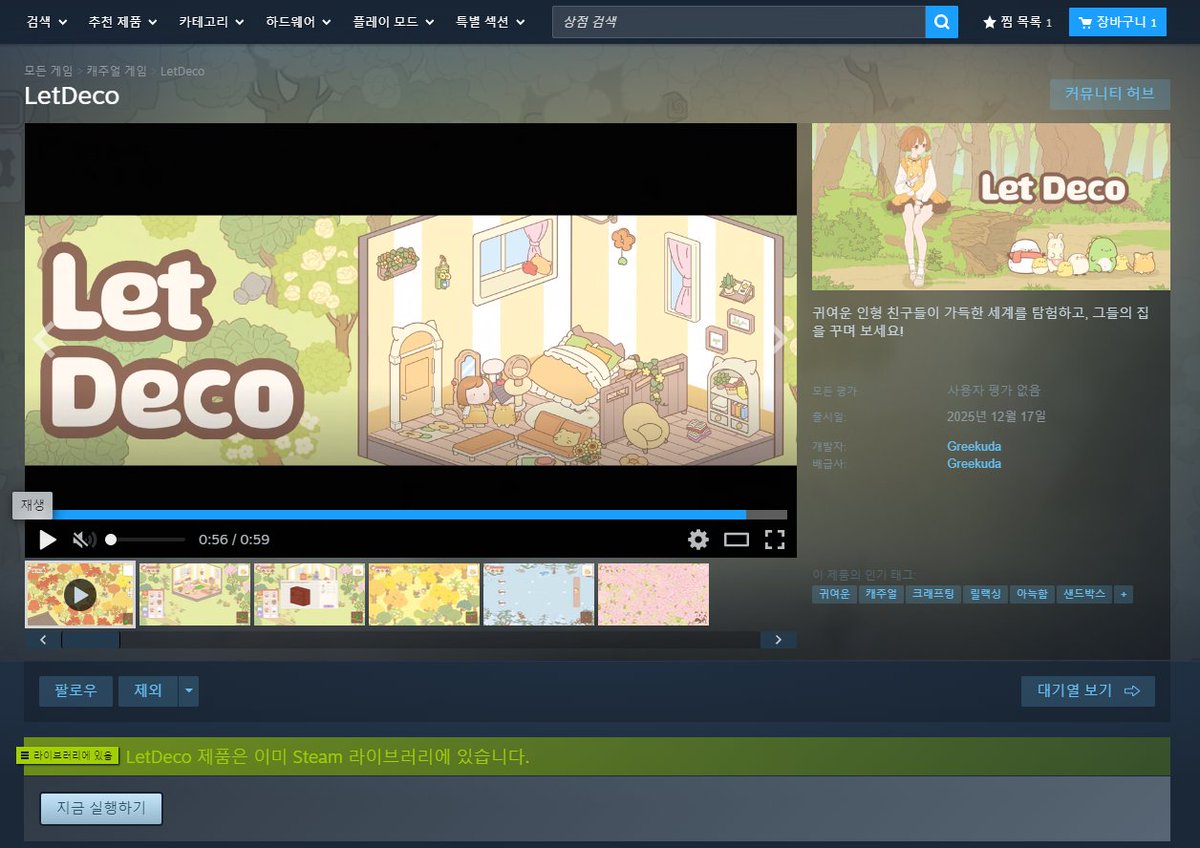Go to next media with right arrow overlay
This screenshot has width=1200, height=848.
(x=779, y=340)
